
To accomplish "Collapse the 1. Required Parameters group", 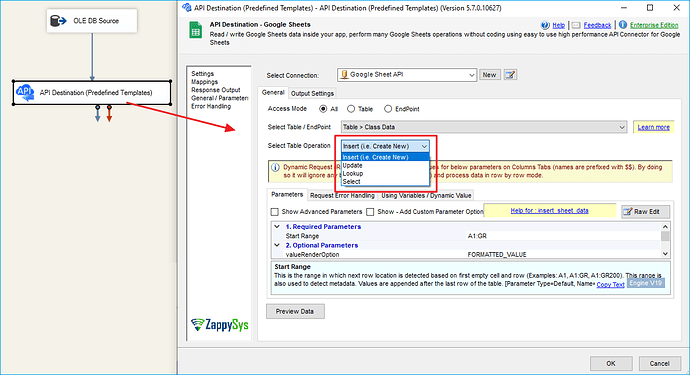I will (x=277, y=227).
